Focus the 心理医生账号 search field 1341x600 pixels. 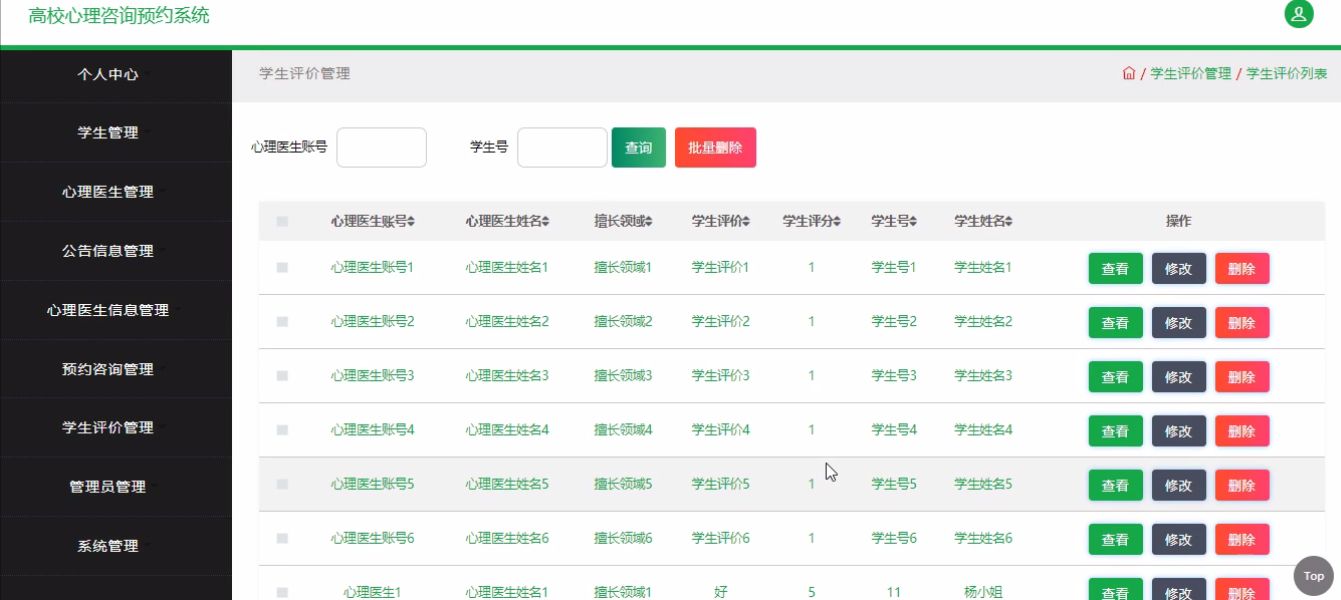pos(382,147)
